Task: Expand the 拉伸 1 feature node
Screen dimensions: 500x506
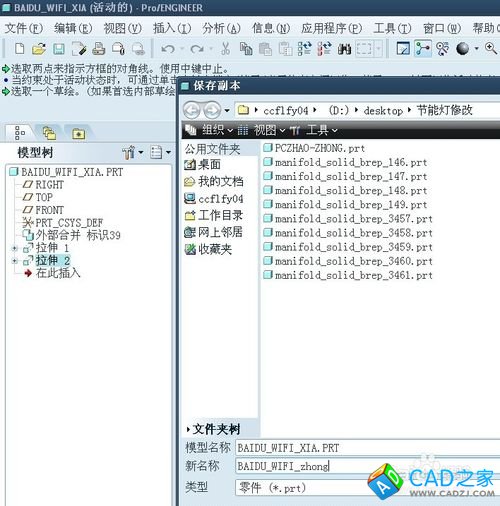Action: tap(15, 248)
